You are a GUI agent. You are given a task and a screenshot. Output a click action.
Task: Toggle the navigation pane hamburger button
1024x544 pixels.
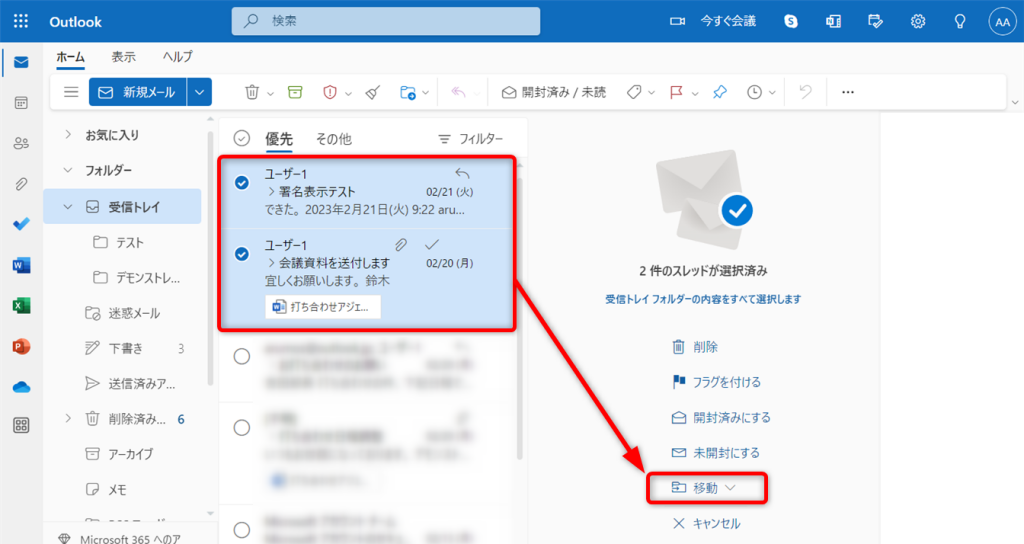click(x=71, y=92)
